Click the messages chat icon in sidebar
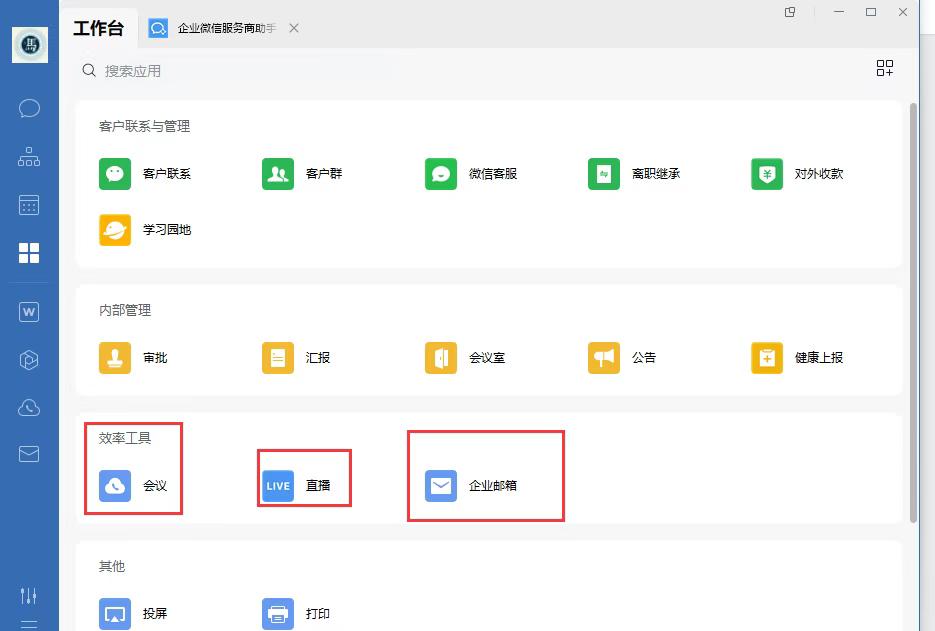 29,108
